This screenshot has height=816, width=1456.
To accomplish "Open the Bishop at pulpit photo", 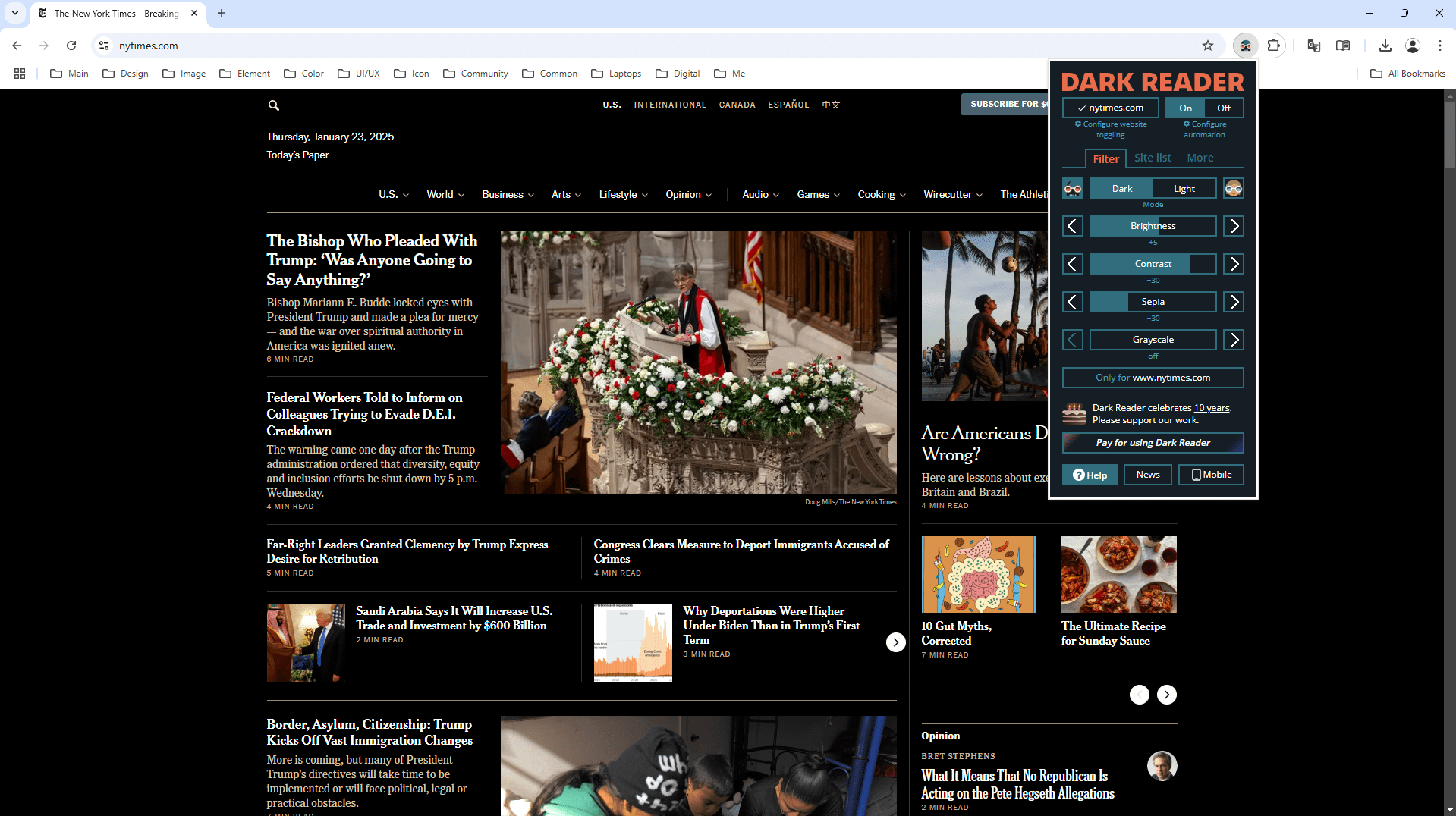I will coord(699,362).
